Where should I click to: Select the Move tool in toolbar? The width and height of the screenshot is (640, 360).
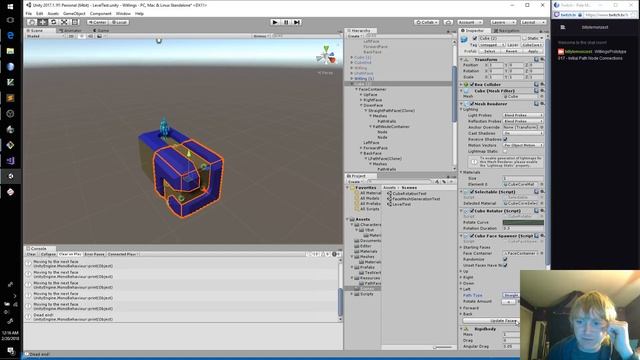pos(42,22)
